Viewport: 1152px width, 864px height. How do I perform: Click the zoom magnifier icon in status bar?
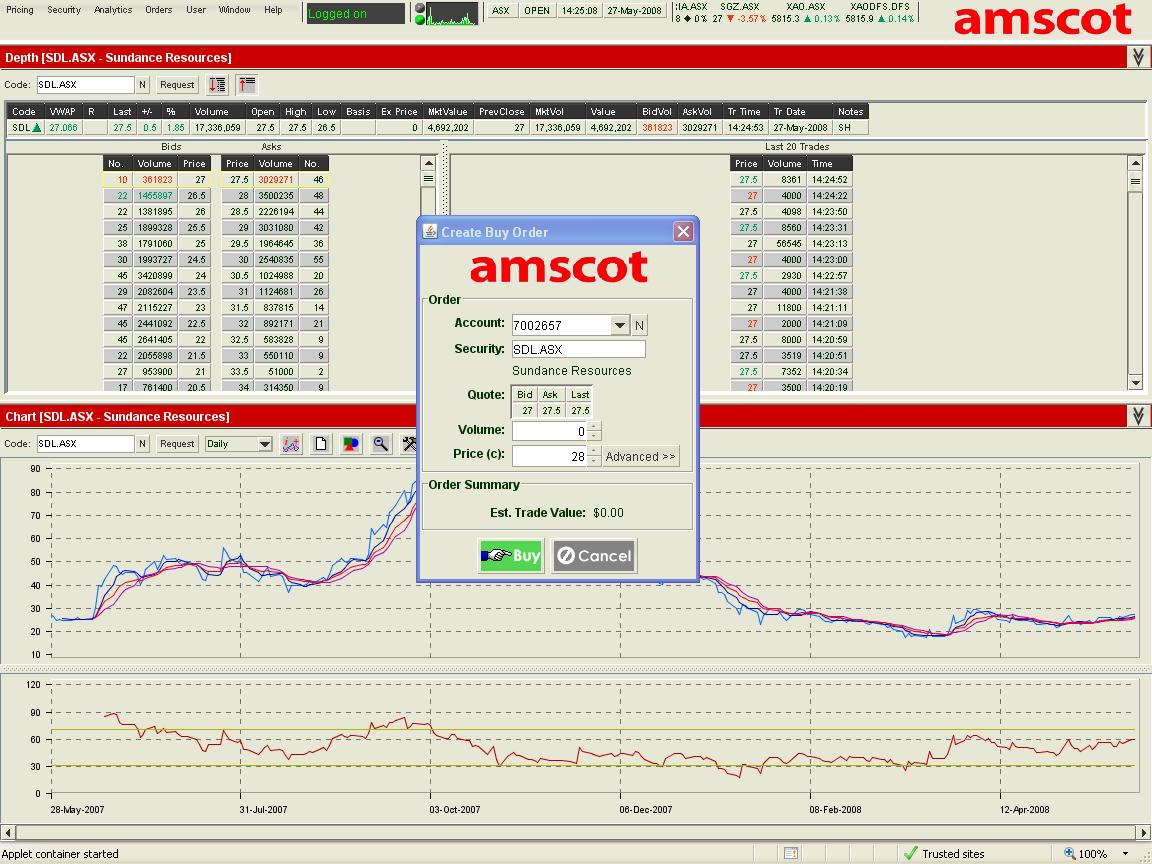coord(1070,853)
